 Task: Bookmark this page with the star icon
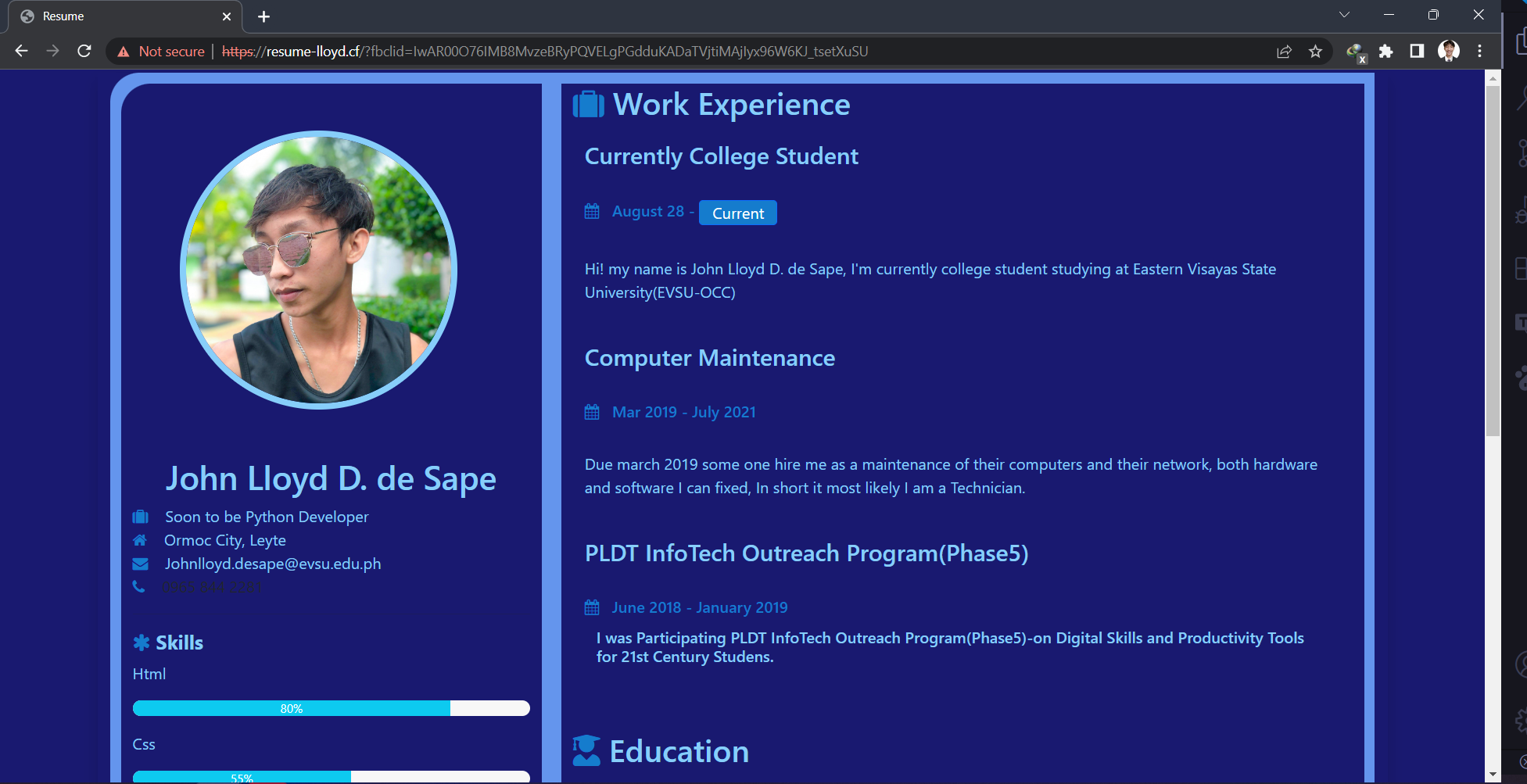tap(1315, 52)
